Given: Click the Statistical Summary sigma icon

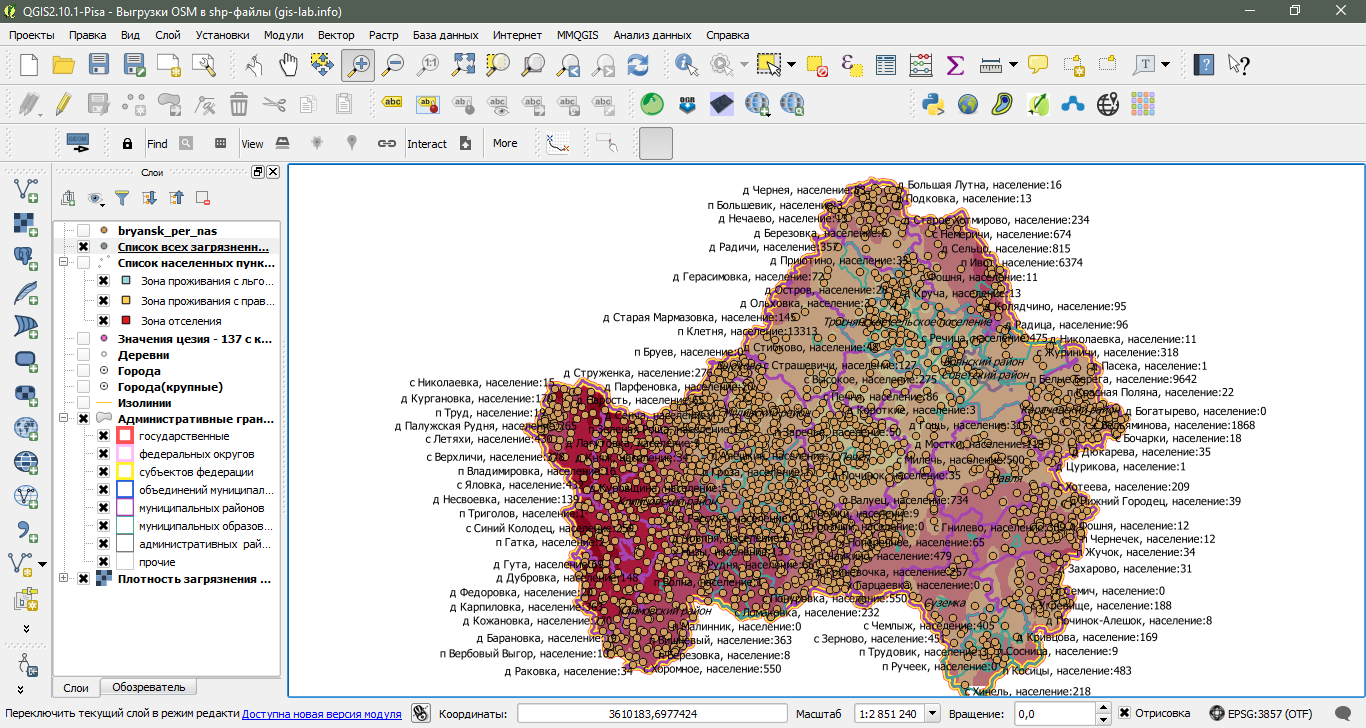Looking at the screenshot, I should pos(955,65).
